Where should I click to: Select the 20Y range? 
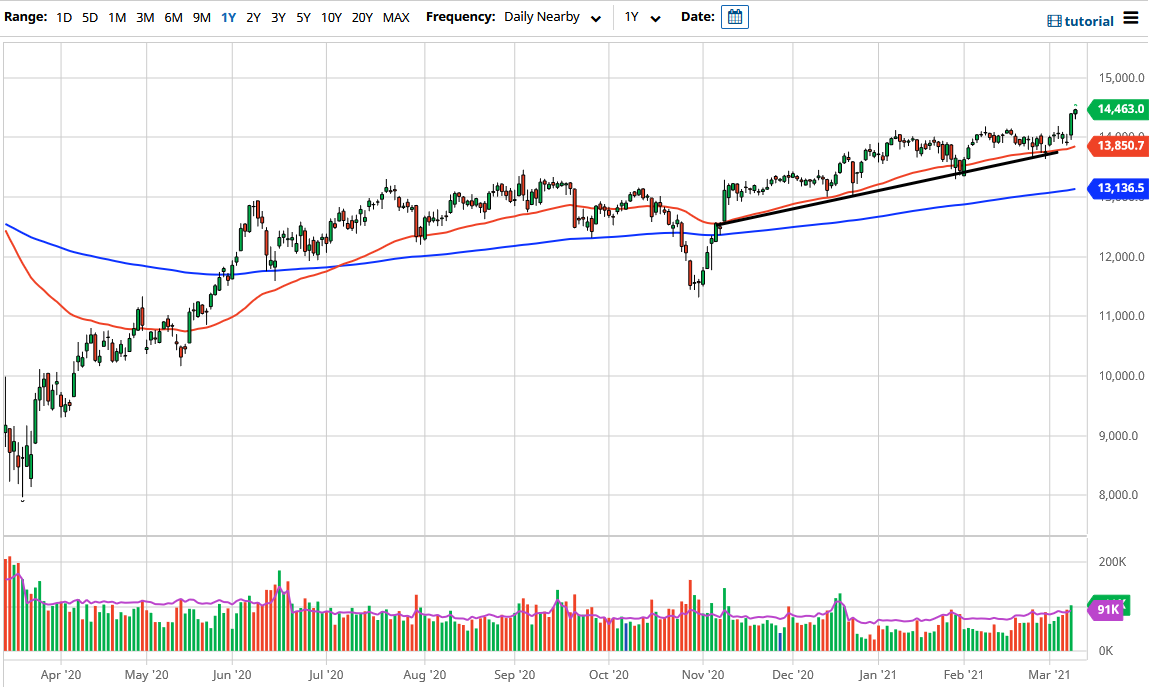pyautogui.click(x=361, y=17)
